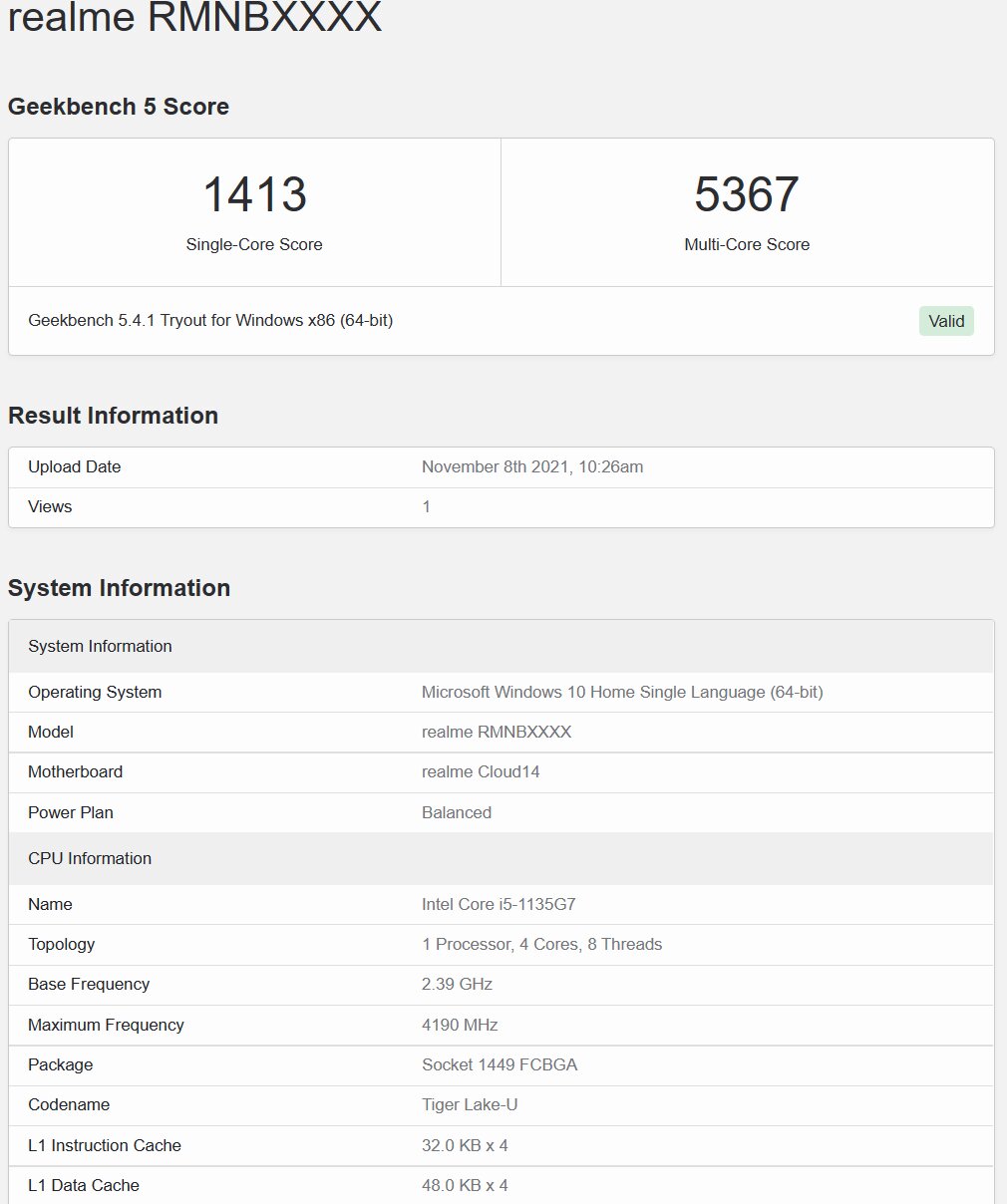Click the Result Information heading

(113, 416)
